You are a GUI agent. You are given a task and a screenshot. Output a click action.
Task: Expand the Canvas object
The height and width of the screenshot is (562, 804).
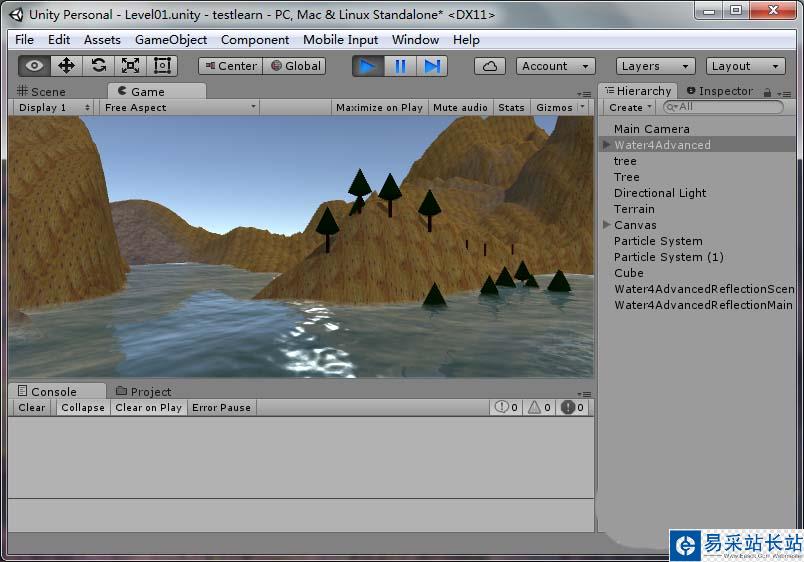point(607,225)
